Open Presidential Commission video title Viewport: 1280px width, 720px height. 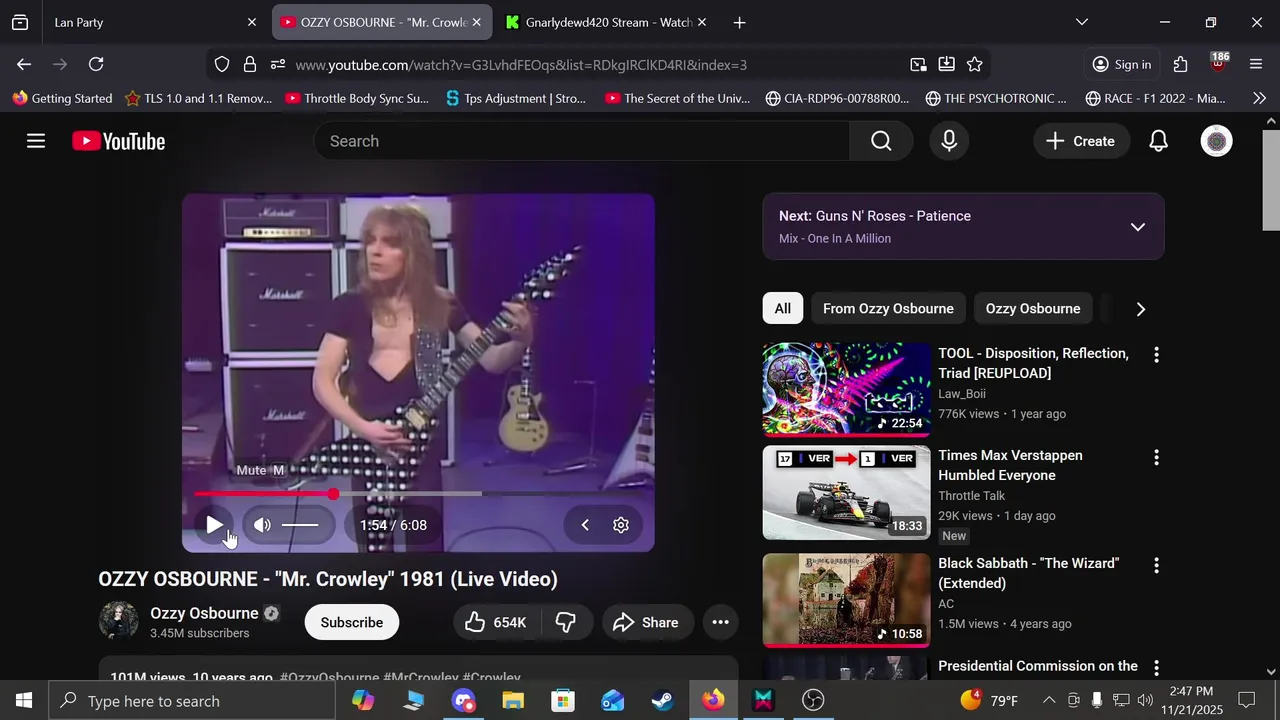coord(1038,666)
